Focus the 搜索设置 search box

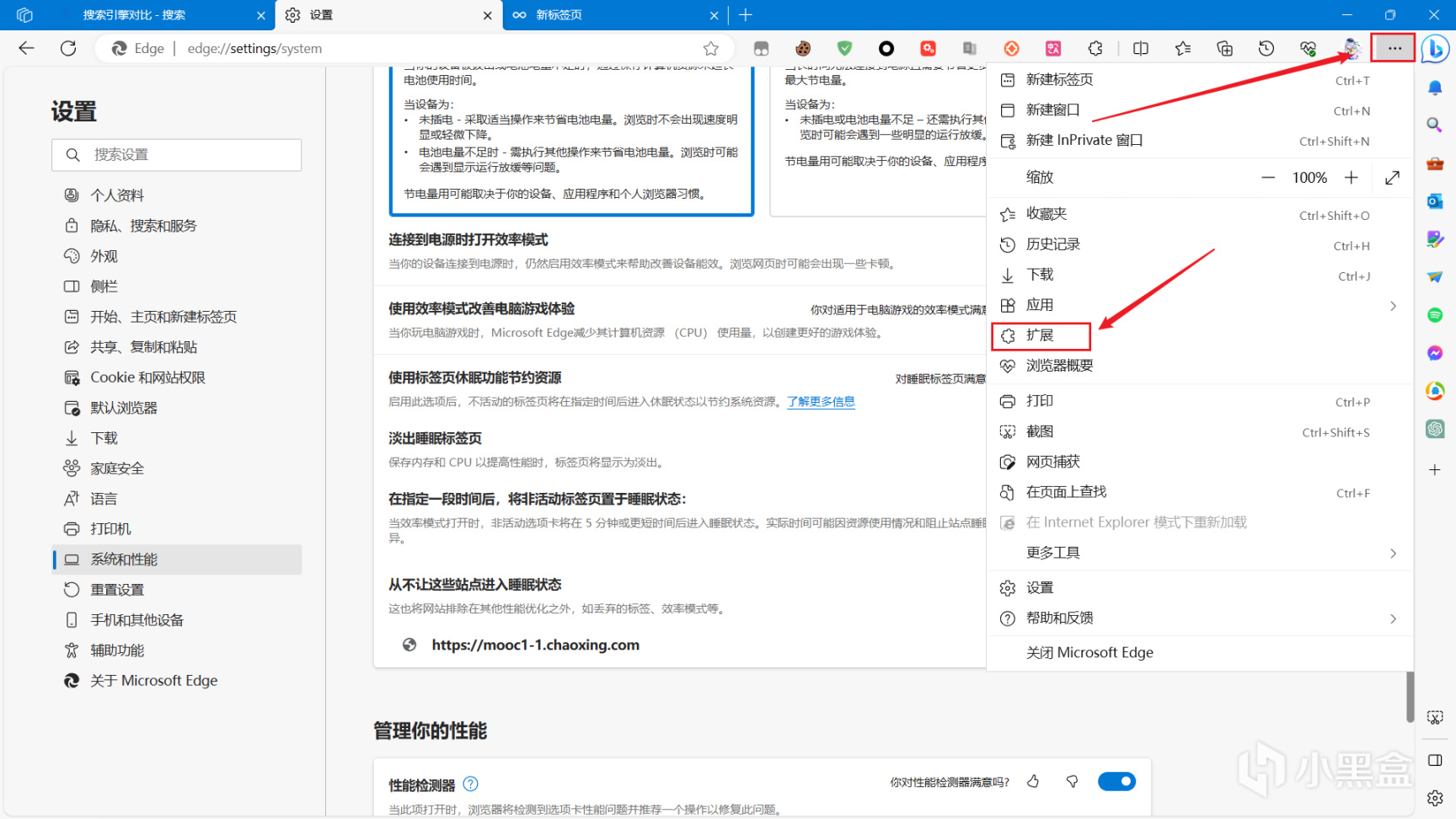(x=177, y=155)
